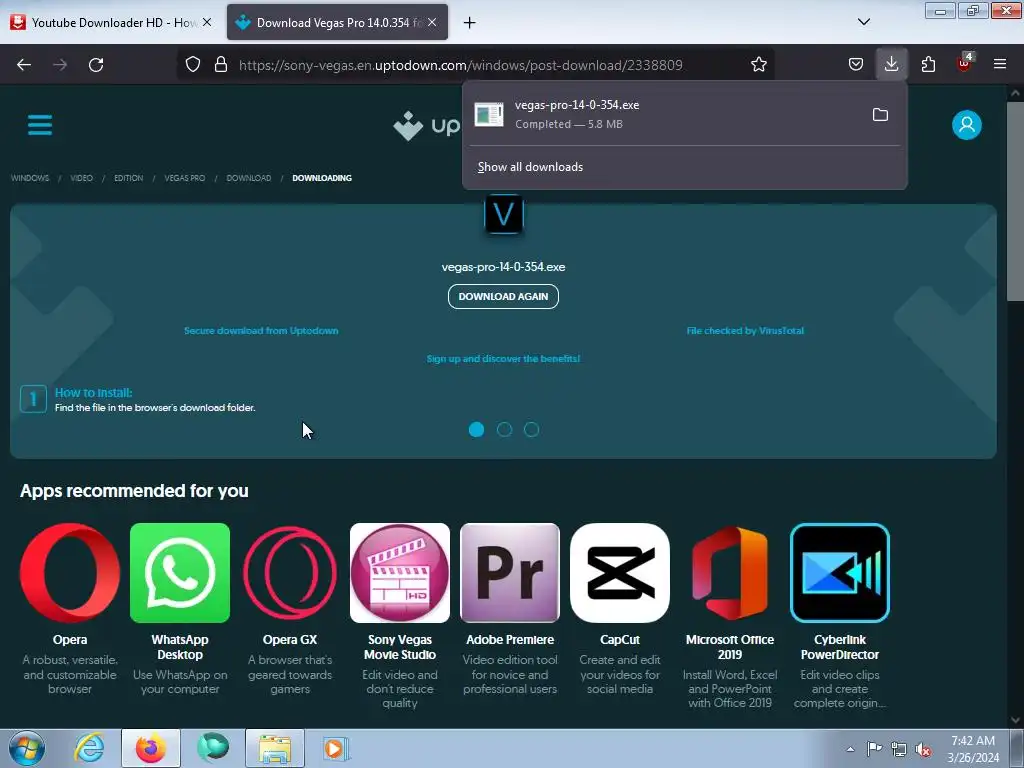Show hidden system tray icons
The image size is (1024, 768).
point(850,749)
